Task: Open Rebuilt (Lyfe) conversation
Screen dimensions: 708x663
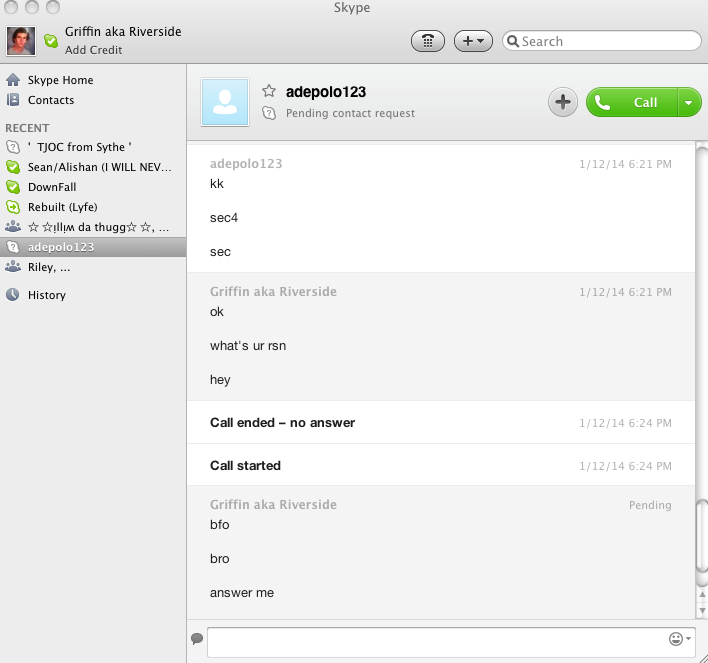Action: (93, 207)
